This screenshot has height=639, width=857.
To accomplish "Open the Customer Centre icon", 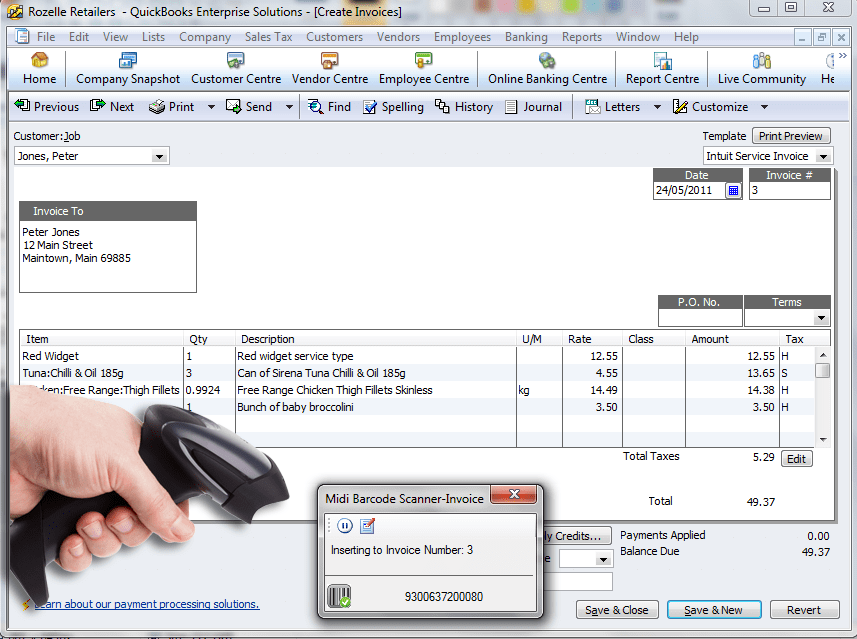I will coord(236,60).
